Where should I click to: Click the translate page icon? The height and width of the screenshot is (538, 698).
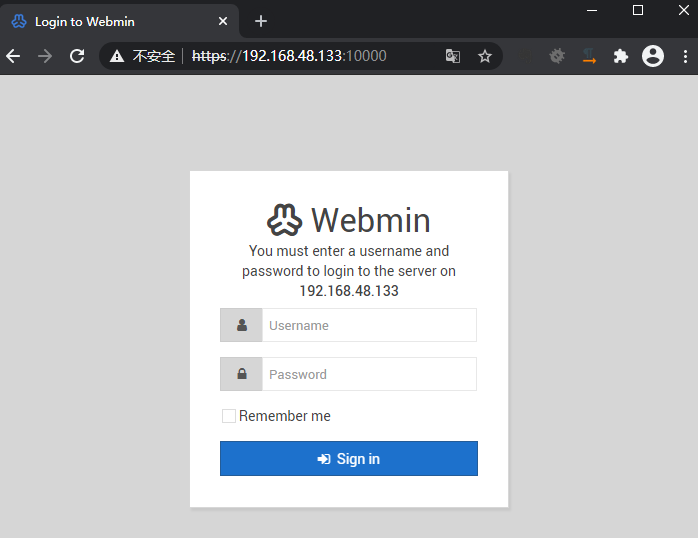tap(453, 56)
